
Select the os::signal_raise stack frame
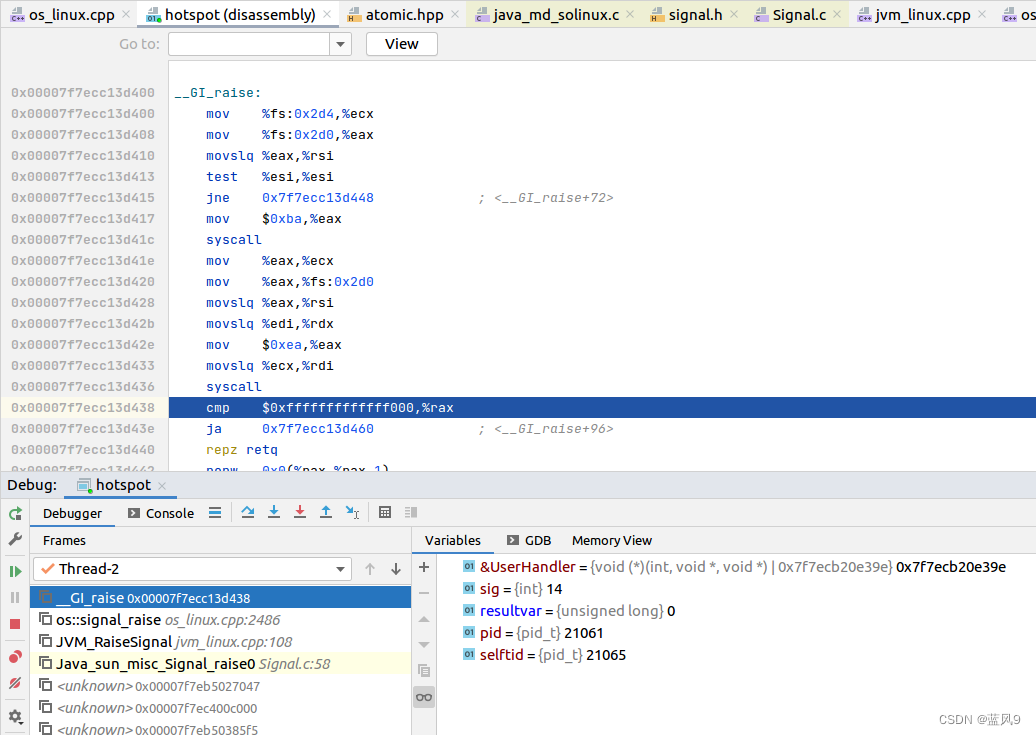pyautogui.click(x=220, y=620)
